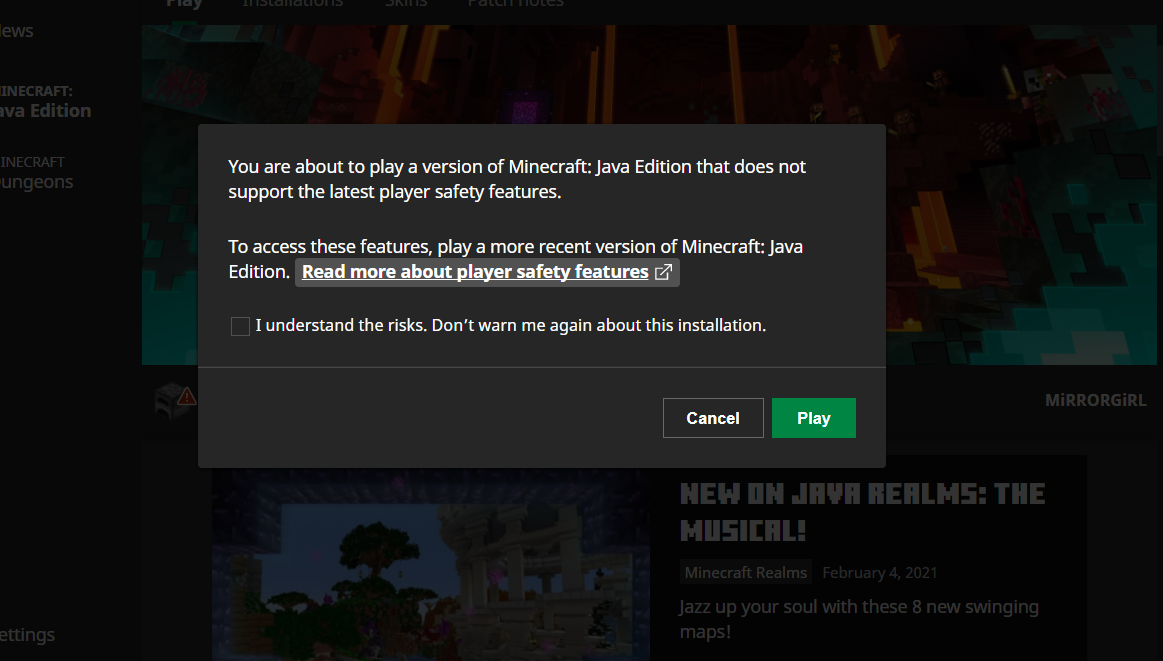This screenshot has width=1163, height=661.
Task: Click the 'Jazz up your soul' article description
Action: point(859,619)
